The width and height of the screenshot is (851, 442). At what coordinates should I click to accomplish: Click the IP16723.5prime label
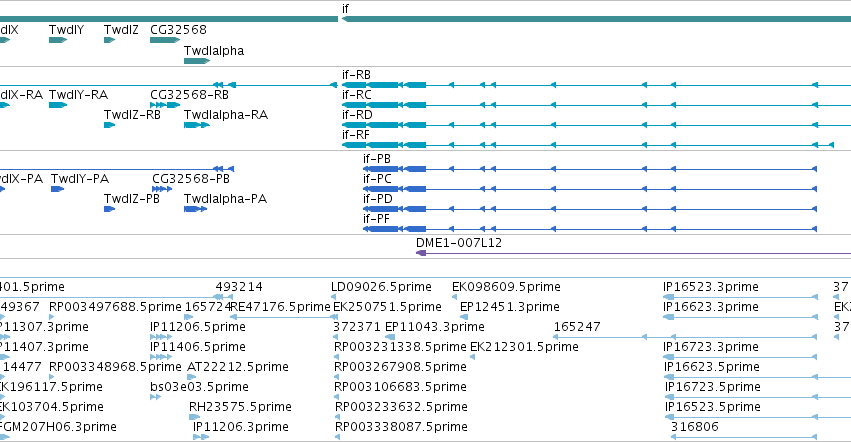[x=713, y=388]
